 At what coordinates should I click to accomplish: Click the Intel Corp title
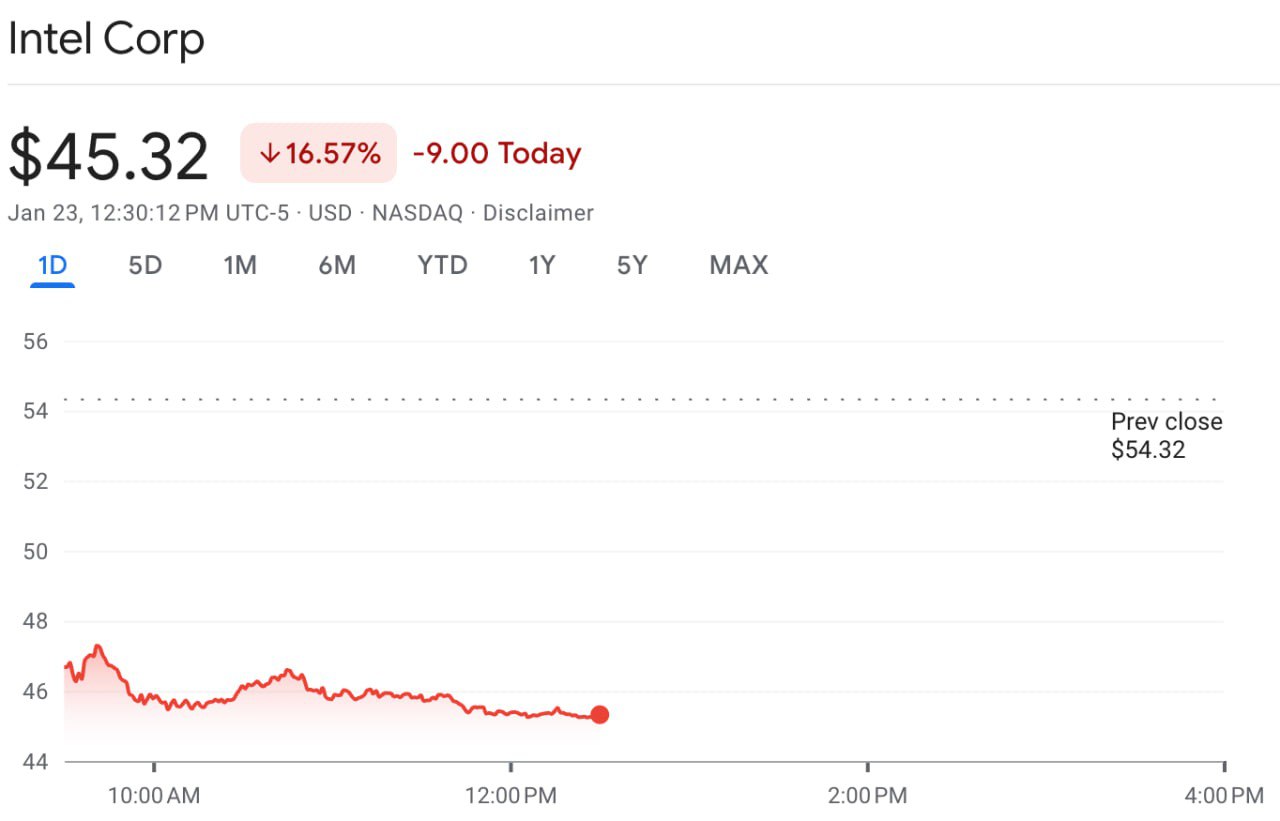(x=106, y=40)
